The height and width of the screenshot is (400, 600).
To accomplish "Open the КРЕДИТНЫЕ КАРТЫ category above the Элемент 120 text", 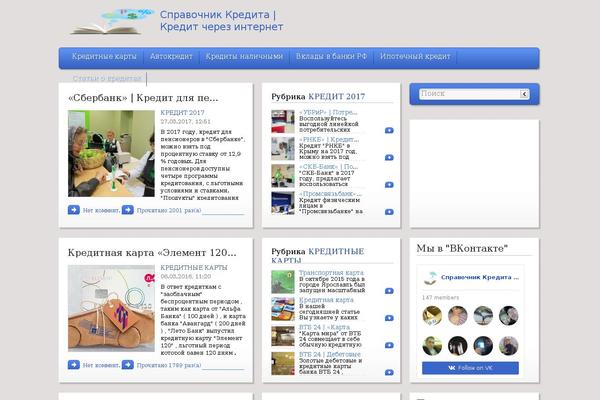I will click(x=194, y=268).
